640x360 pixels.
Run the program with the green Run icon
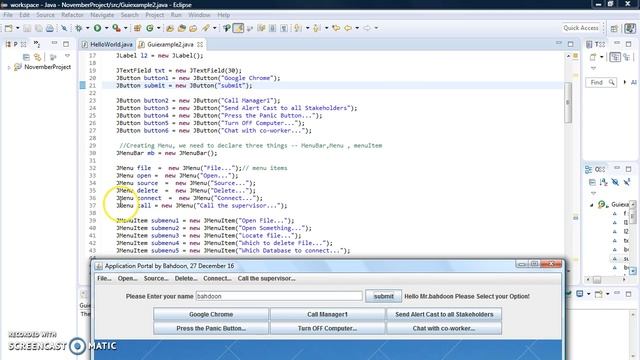[x=98, y=28]
